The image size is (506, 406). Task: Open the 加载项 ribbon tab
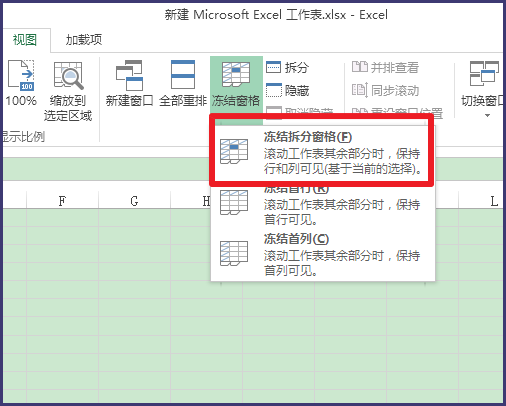(x=84, y=40)
